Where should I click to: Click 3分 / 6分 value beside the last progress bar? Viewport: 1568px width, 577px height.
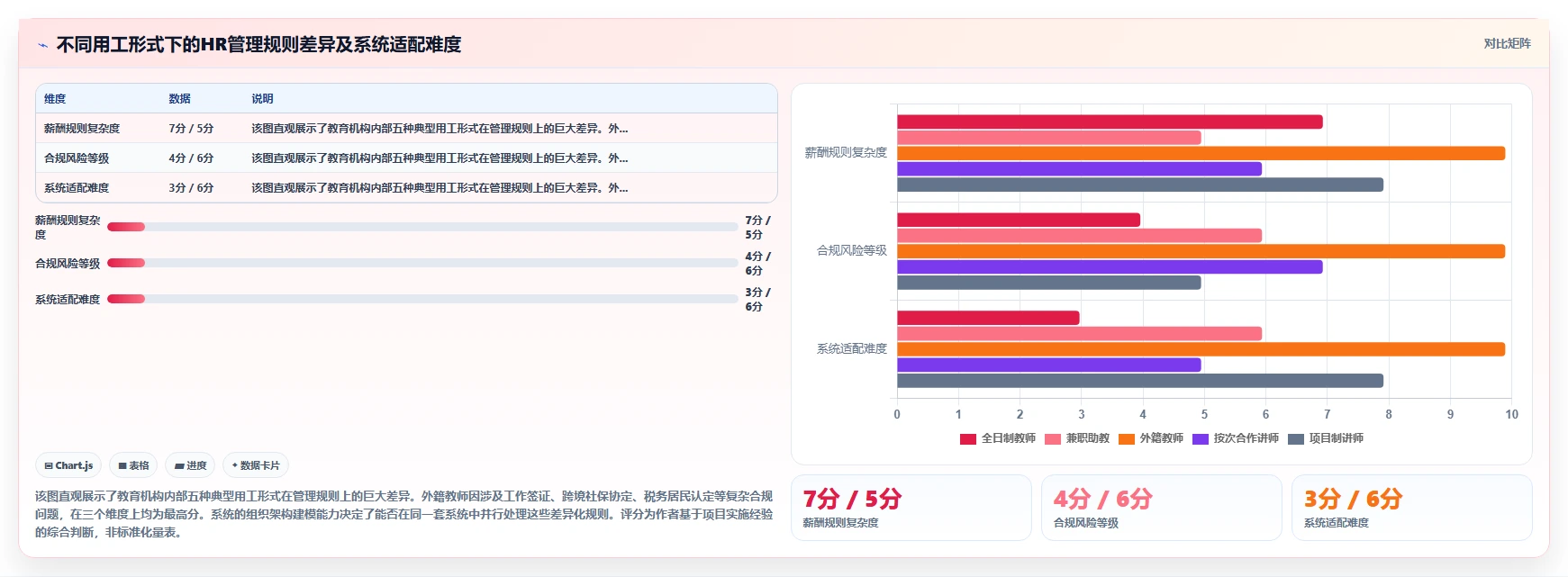point(757,299)
